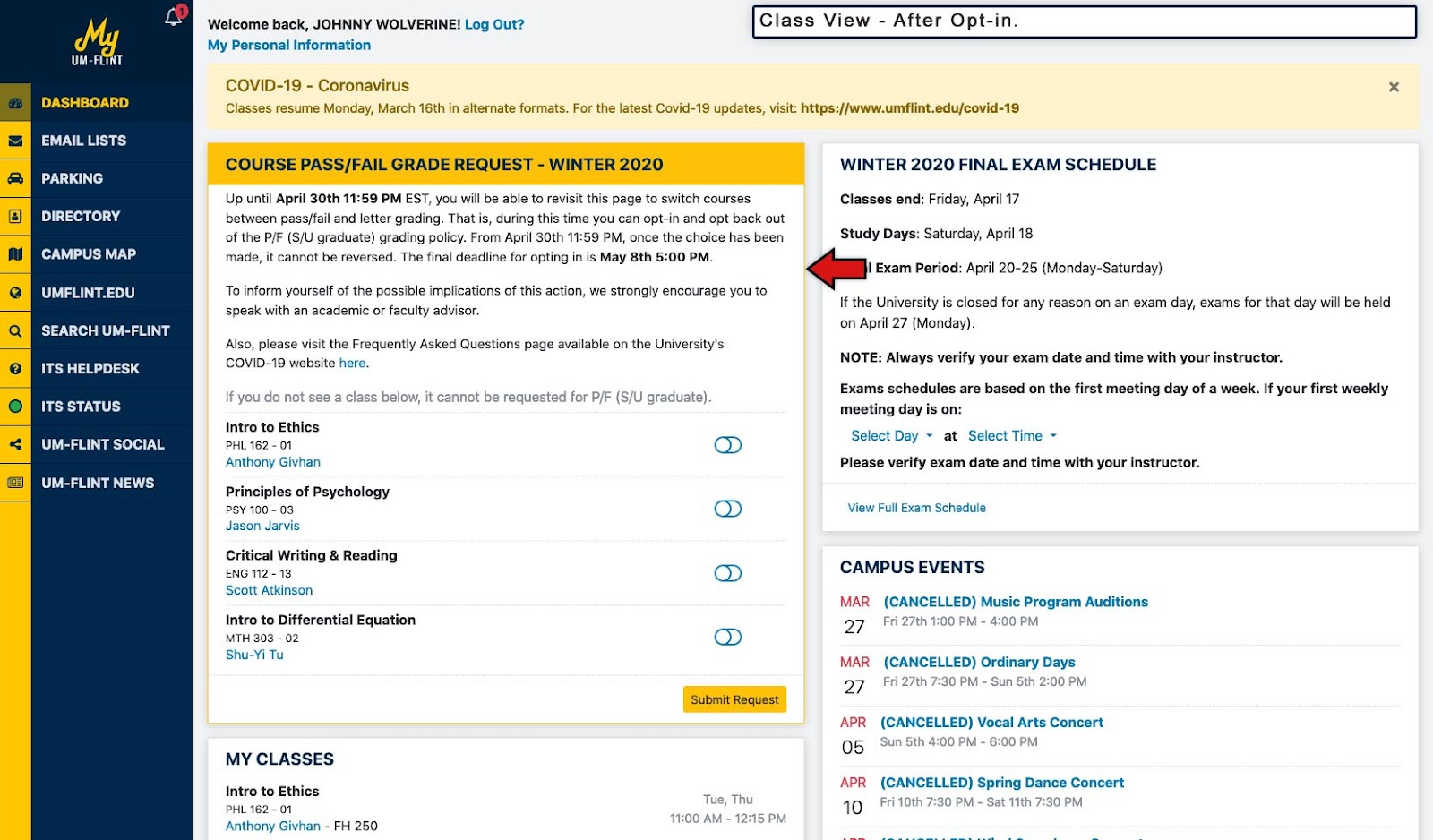This screenshot has width=1433, height=840.
Task: Open Music Program Auditions event
Action: pos(1016,602)
